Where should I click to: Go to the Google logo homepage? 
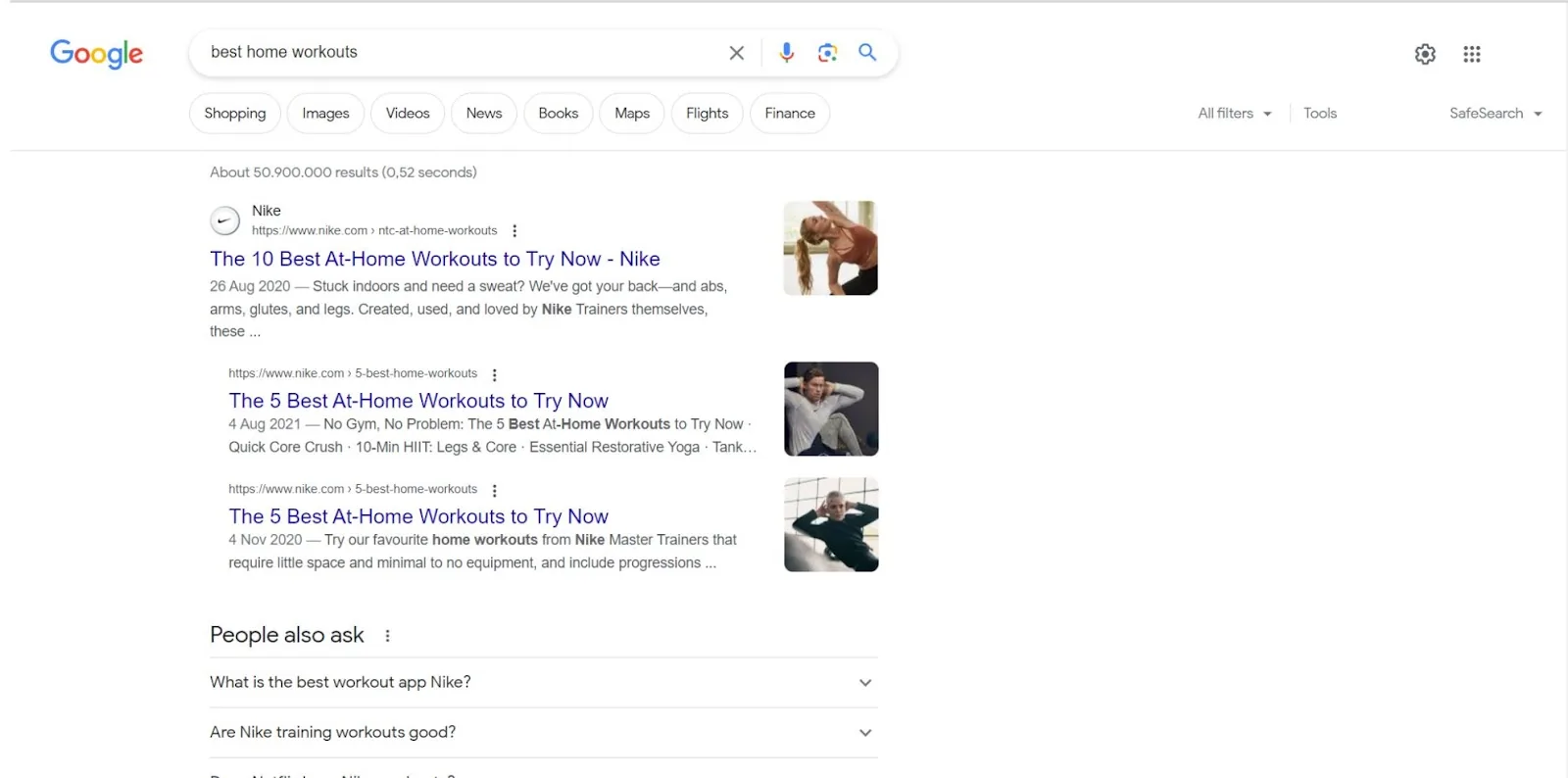point(96,53)
